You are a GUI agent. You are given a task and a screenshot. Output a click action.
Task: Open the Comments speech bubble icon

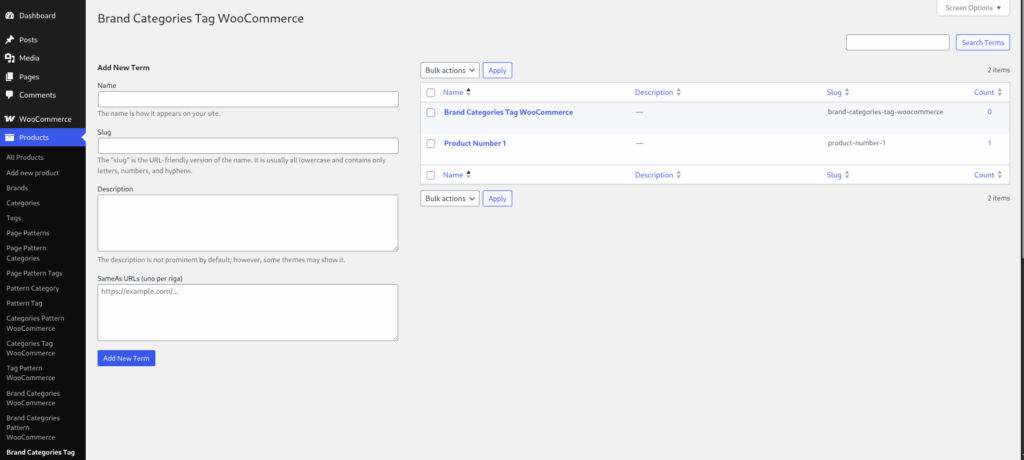(x=10, y=95)
